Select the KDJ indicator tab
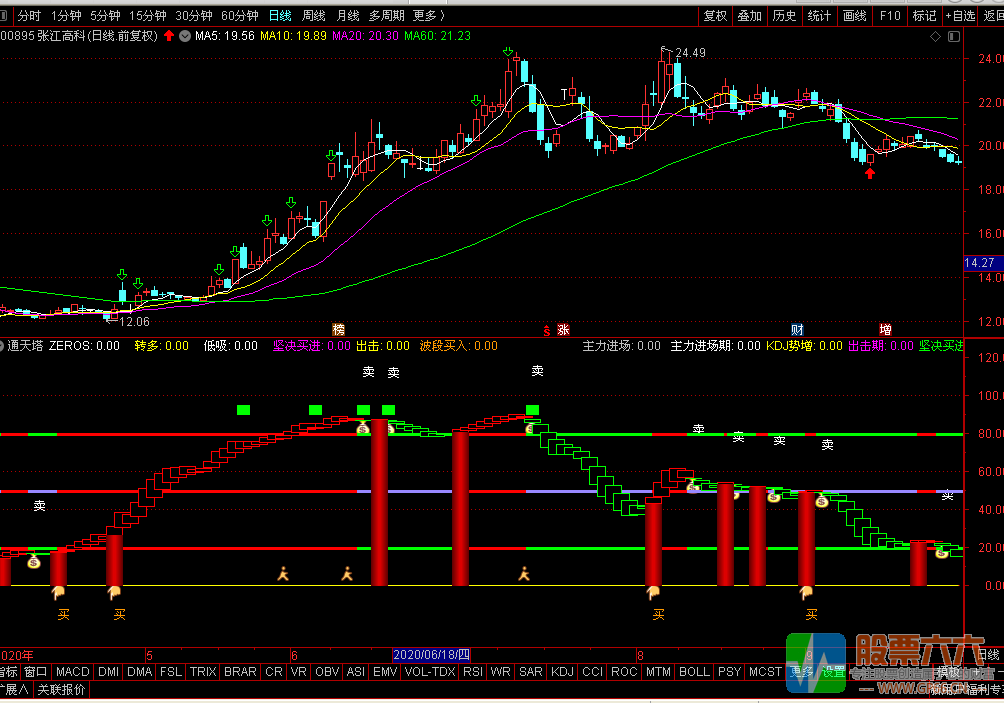The image size is (1004, 703). tap(562, 672)
